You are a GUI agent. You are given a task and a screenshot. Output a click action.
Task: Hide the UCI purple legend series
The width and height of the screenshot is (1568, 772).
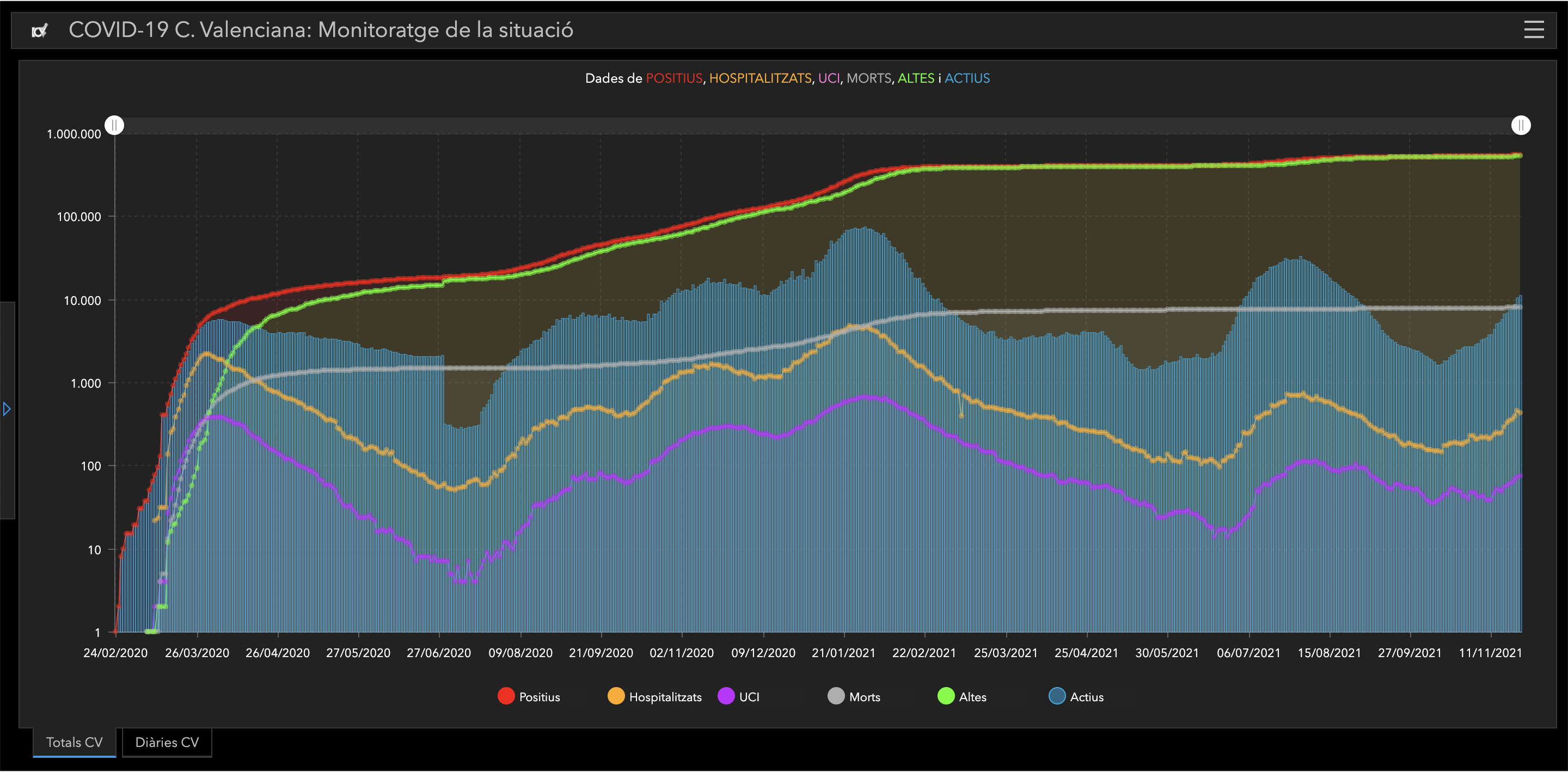[x=726, y=696]
